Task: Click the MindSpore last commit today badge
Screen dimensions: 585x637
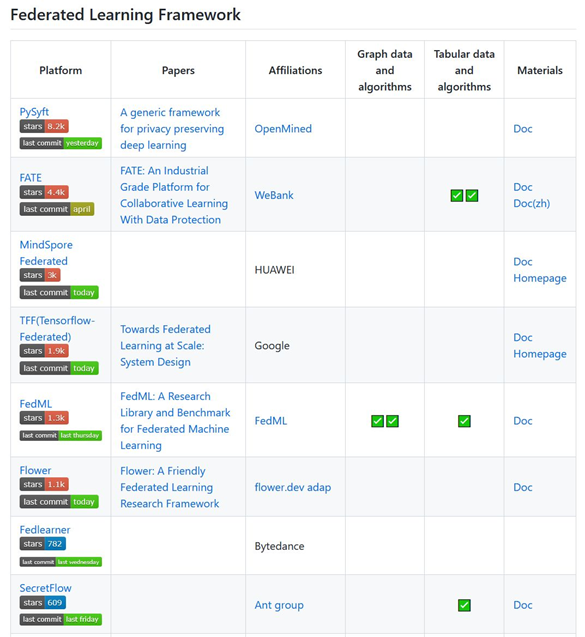Action: click(59, 292)
